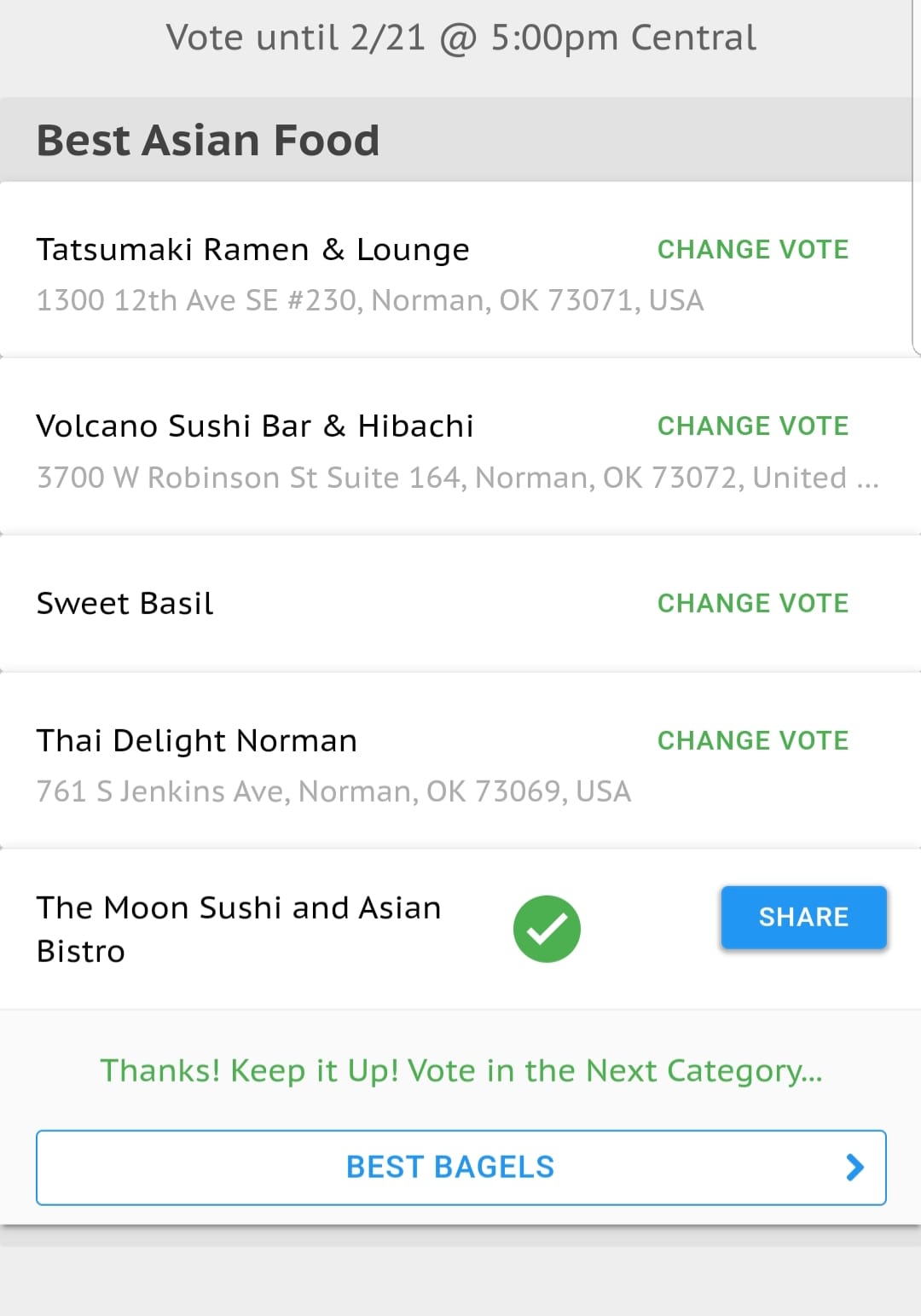Click the vertical scrollbar on right edge

click(917, 177)
